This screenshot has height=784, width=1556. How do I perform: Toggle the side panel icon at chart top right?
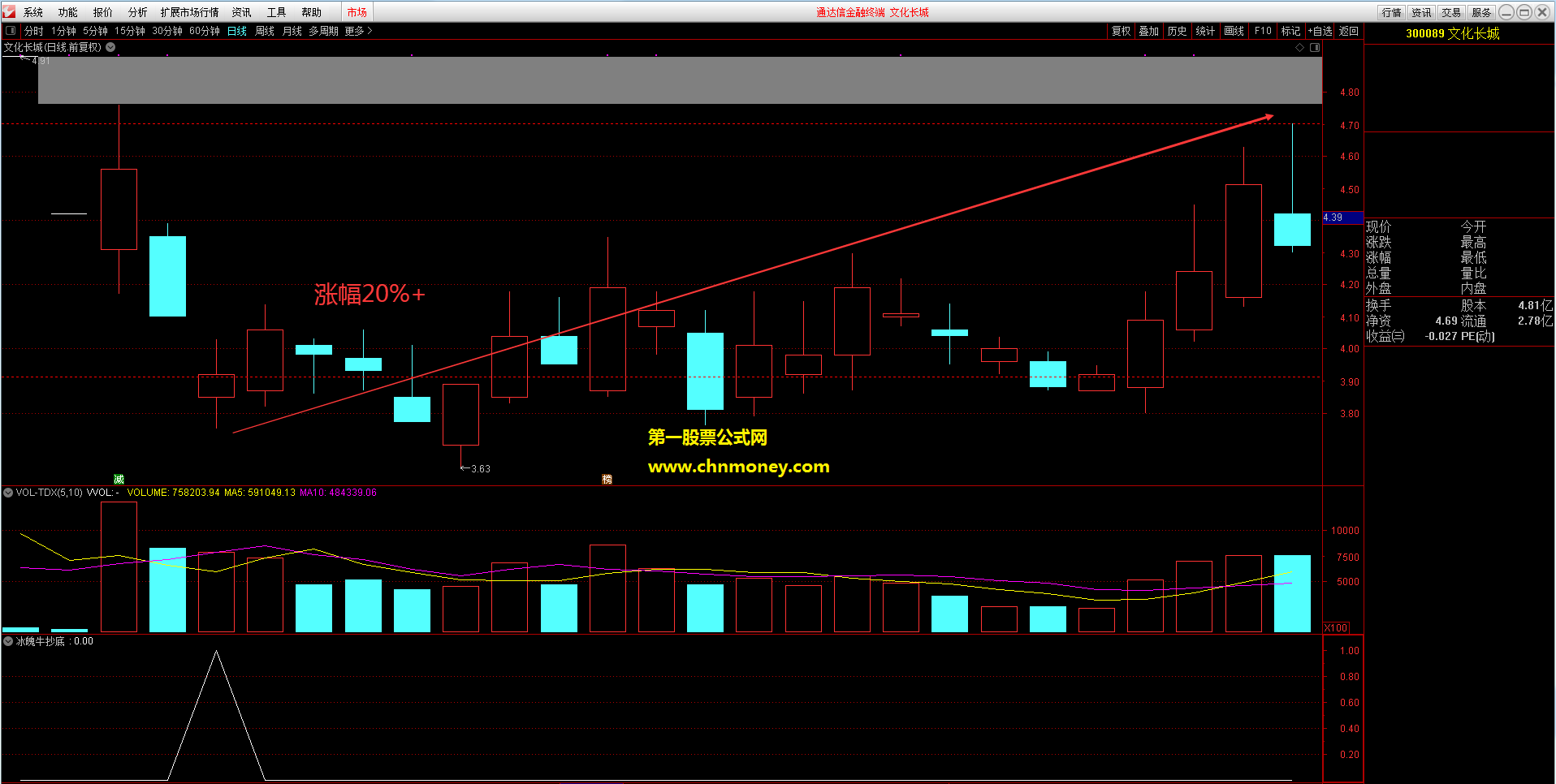point(1315,47)
